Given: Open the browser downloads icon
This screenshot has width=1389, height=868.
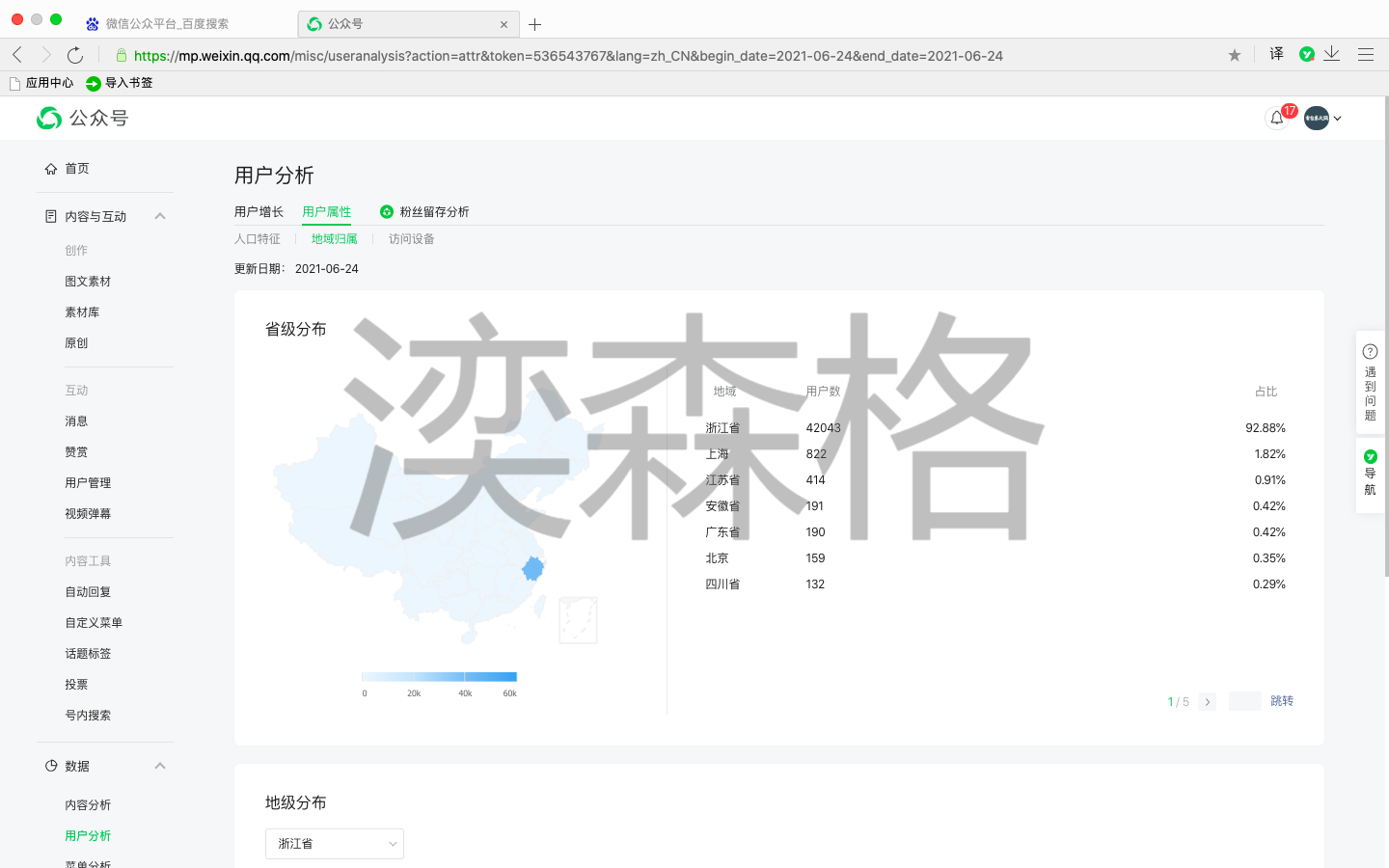Looking at the screenshot, I should coord(1332,54).
